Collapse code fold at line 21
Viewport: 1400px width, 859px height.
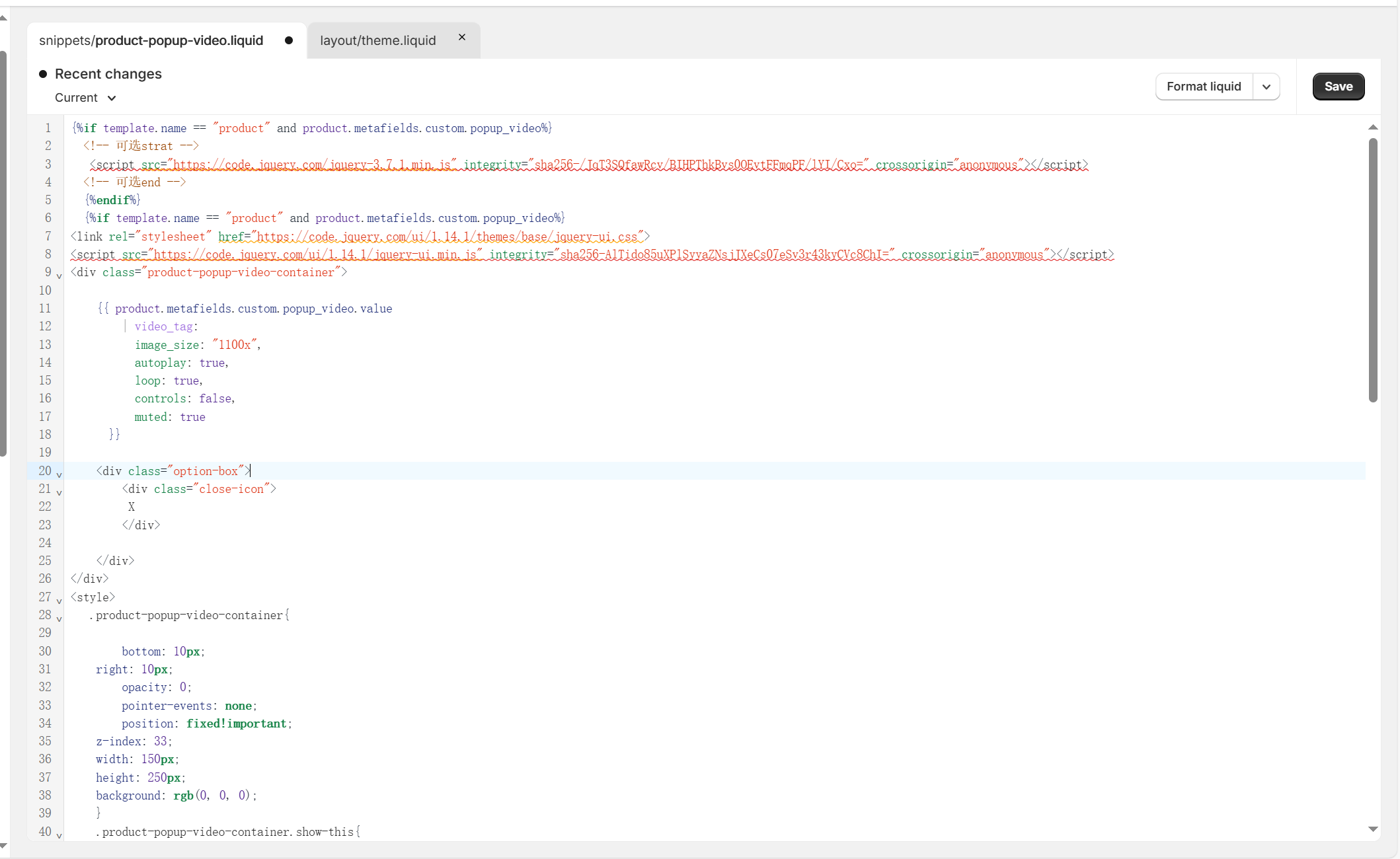pyautogui.click(x=59, y=492)
